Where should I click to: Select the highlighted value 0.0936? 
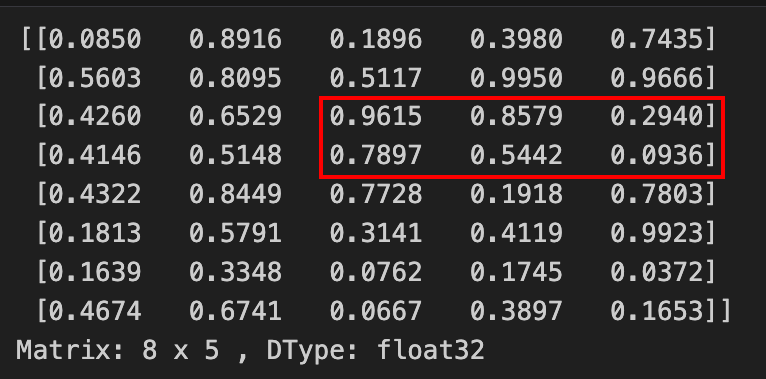(x=656, y=155)
